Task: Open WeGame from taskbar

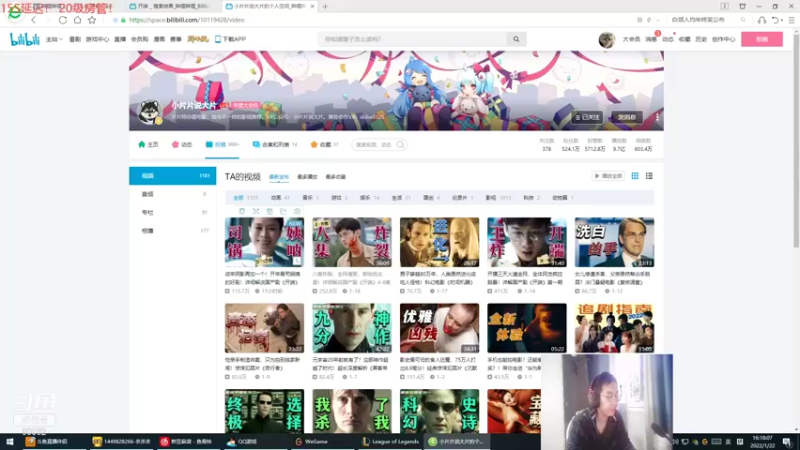Action: [x=311, y=442]
